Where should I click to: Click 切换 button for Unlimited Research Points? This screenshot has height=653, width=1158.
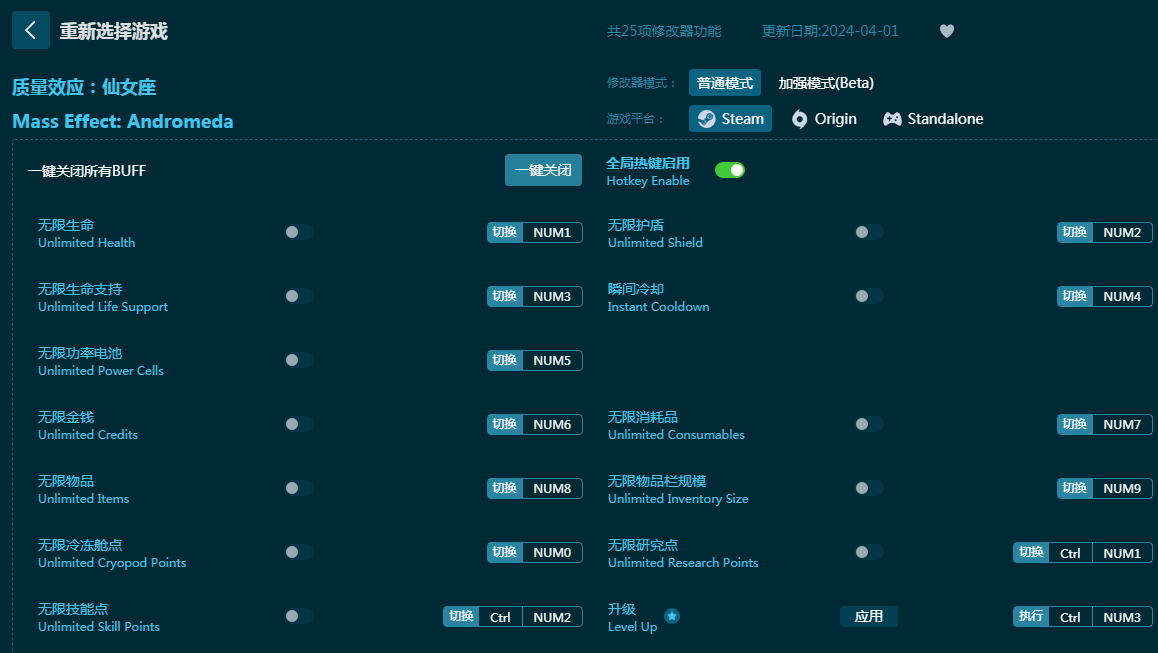pyautogui.click(x=1032, y=553)
